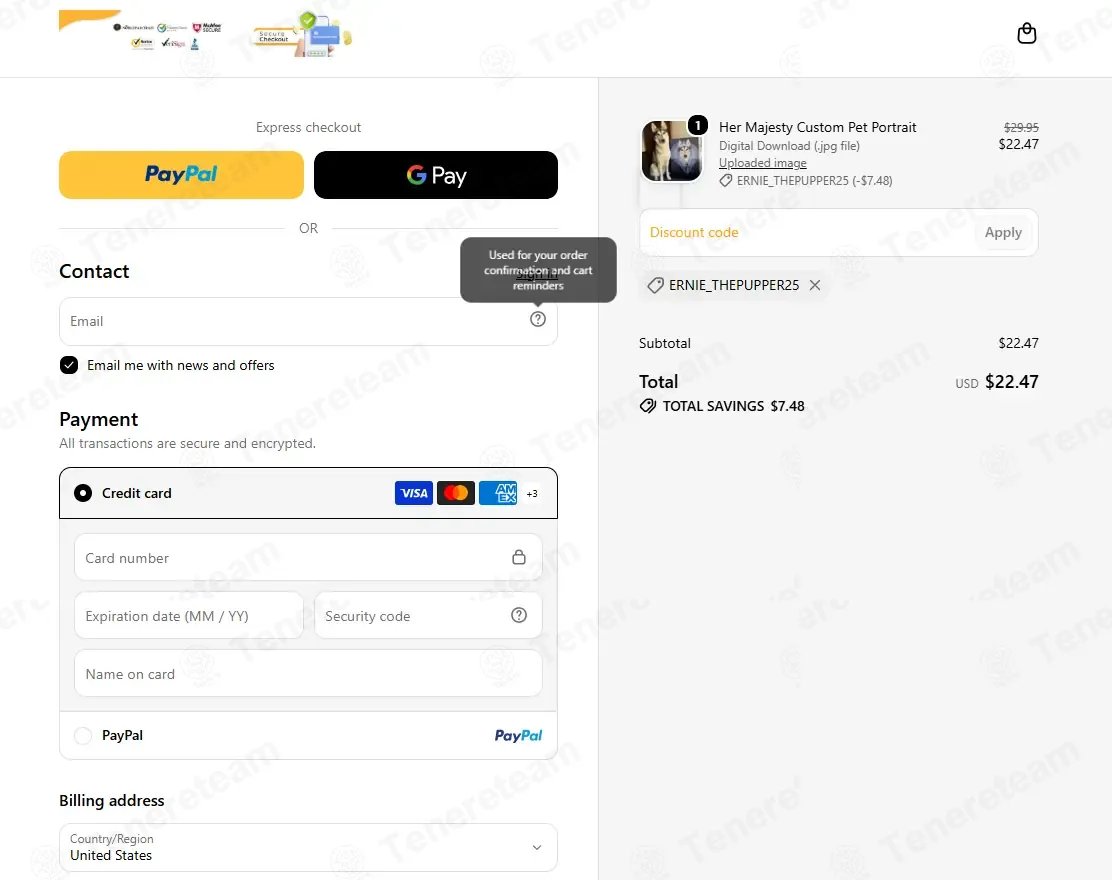Click the crossed-out $29.95 price
Screen dimensions: 1112x880
(1021, 128)
